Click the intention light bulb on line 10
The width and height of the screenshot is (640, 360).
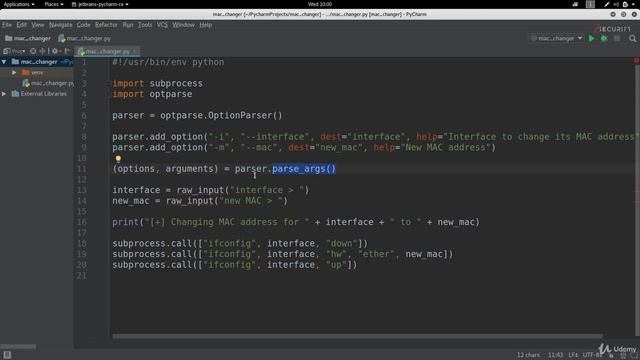pyautogui.click(x=118, y=158)
